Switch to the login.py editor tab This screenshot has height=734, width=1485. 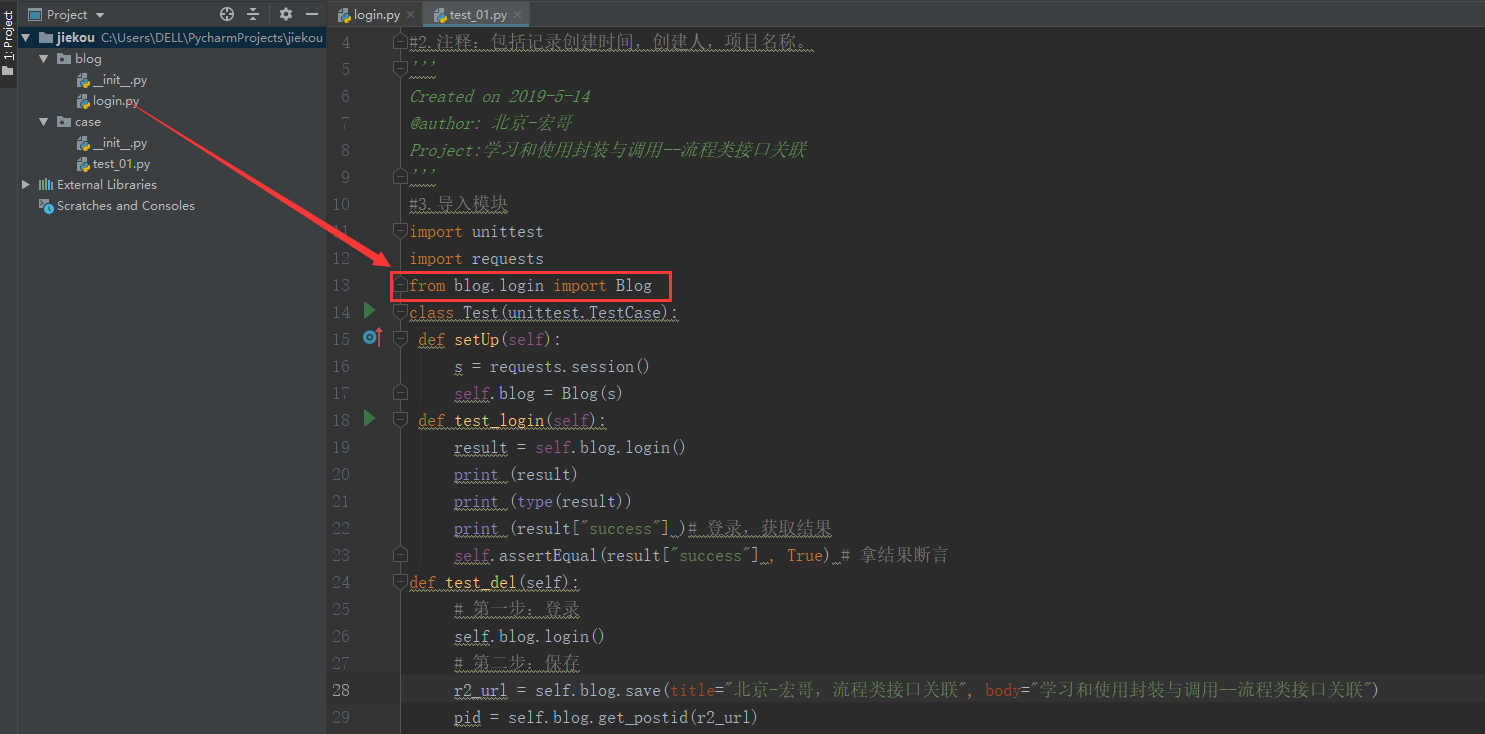[376, 15]
